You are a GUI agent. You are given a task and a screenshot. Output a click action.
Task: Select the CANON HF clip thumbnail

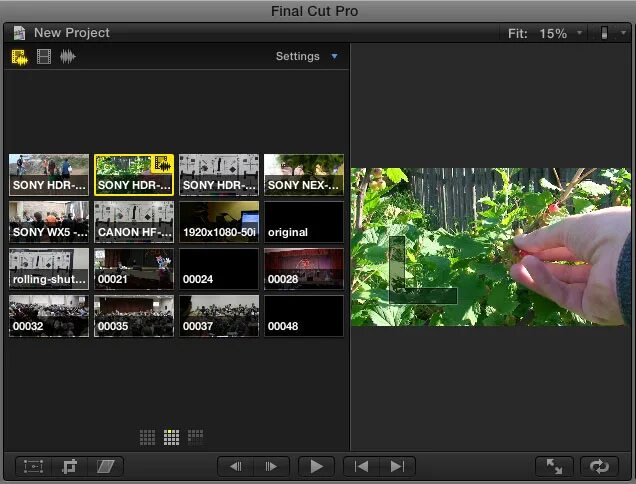[134, 222]
